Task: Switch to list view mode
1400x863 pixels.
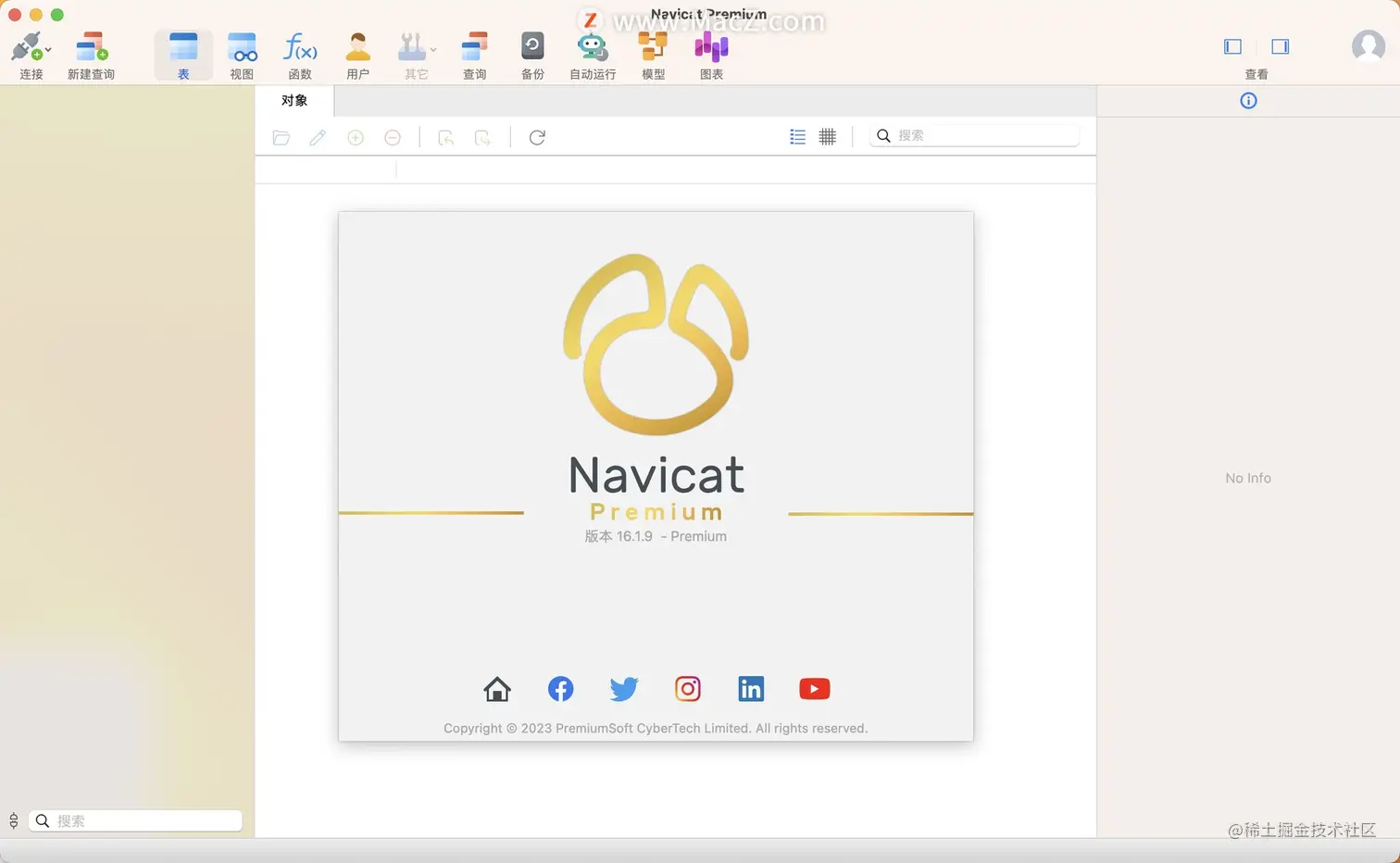Action: (797, 136)
